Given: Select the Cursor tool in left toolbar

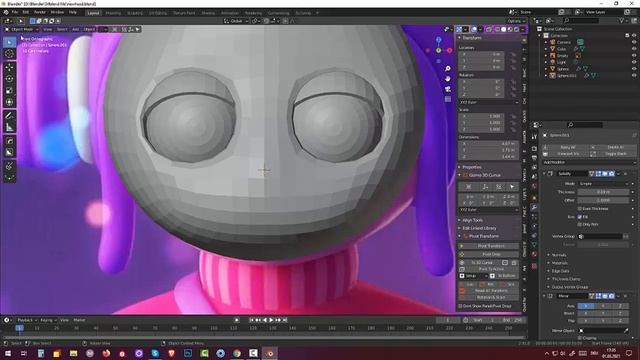Looking at the screenshot, I should pos(10,54).
